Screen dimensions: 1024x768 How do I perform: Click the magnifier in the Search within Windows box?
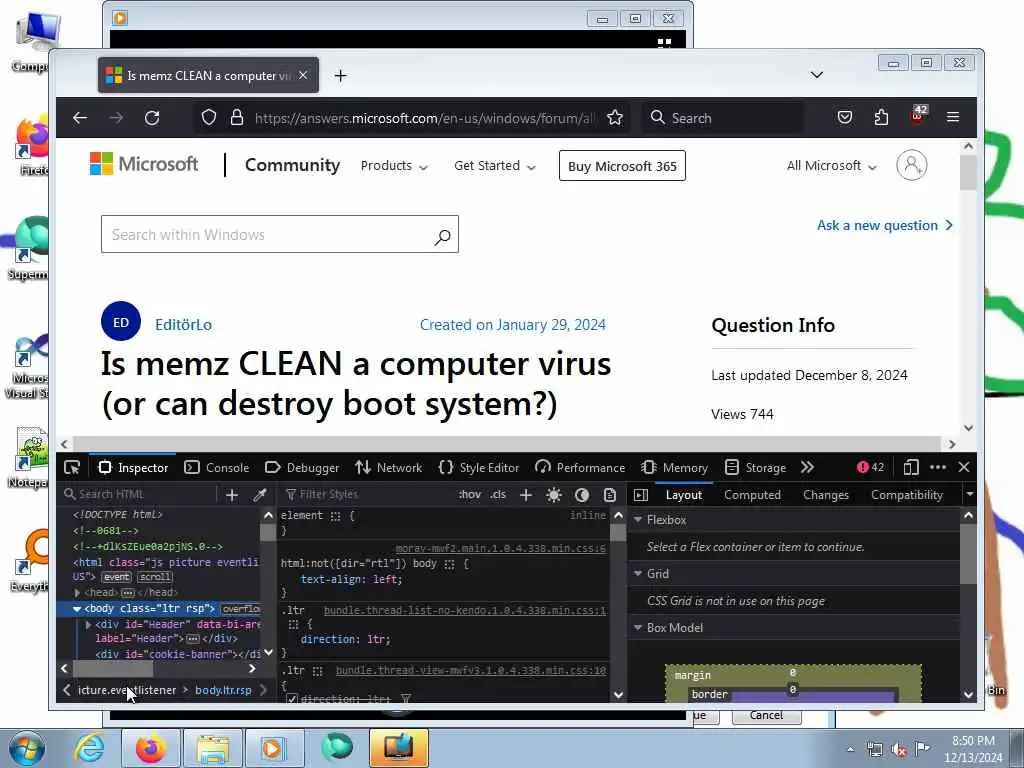[442, 236]
